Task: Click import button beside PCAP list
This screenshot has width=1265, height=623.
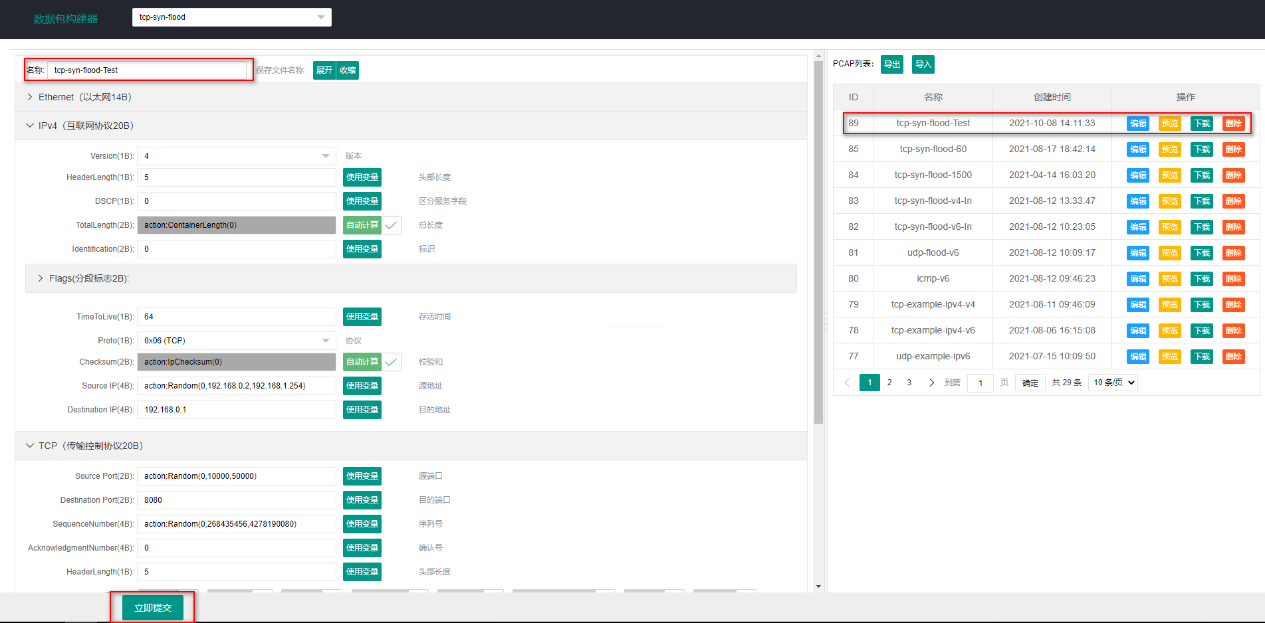Action: (x=923, y=64)
